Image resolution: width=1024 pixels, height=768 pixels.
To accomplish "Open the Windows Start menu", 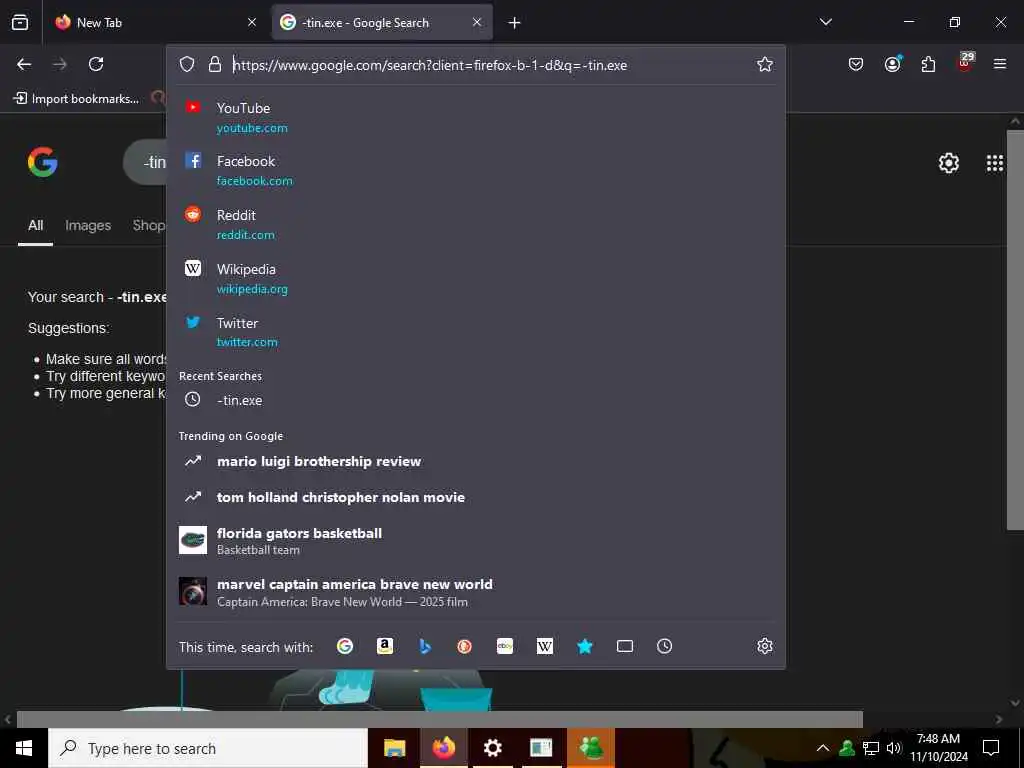I will [24, 748].
